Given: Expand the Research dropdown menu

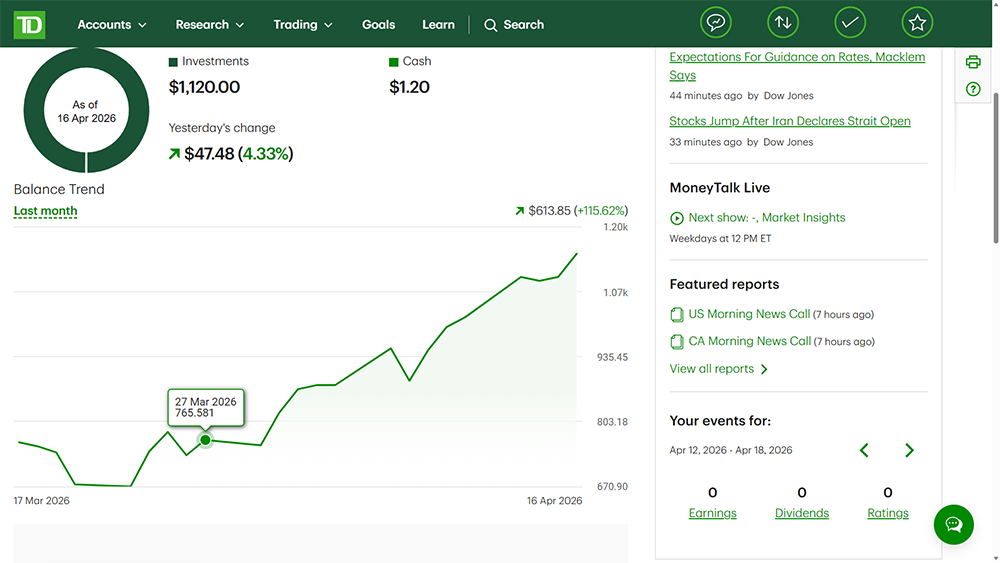Looking at the screenshot, I should pos(210,24).
